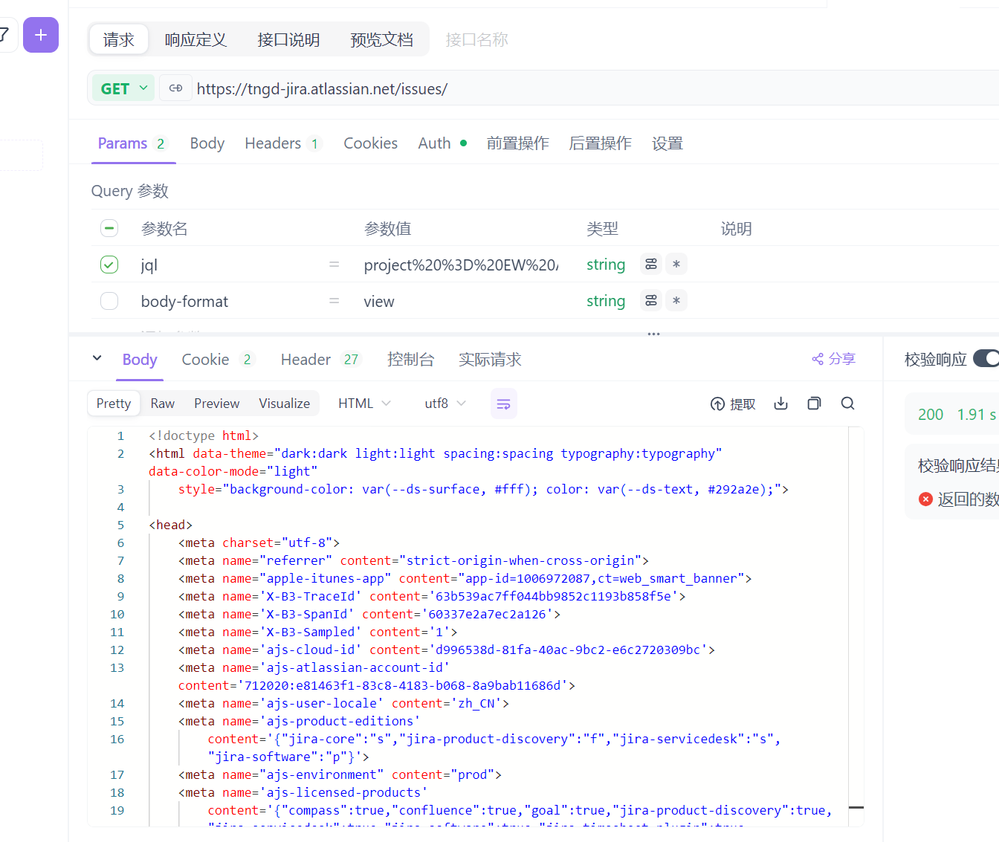Open the string type of body-format row

[x=605, y=301]
